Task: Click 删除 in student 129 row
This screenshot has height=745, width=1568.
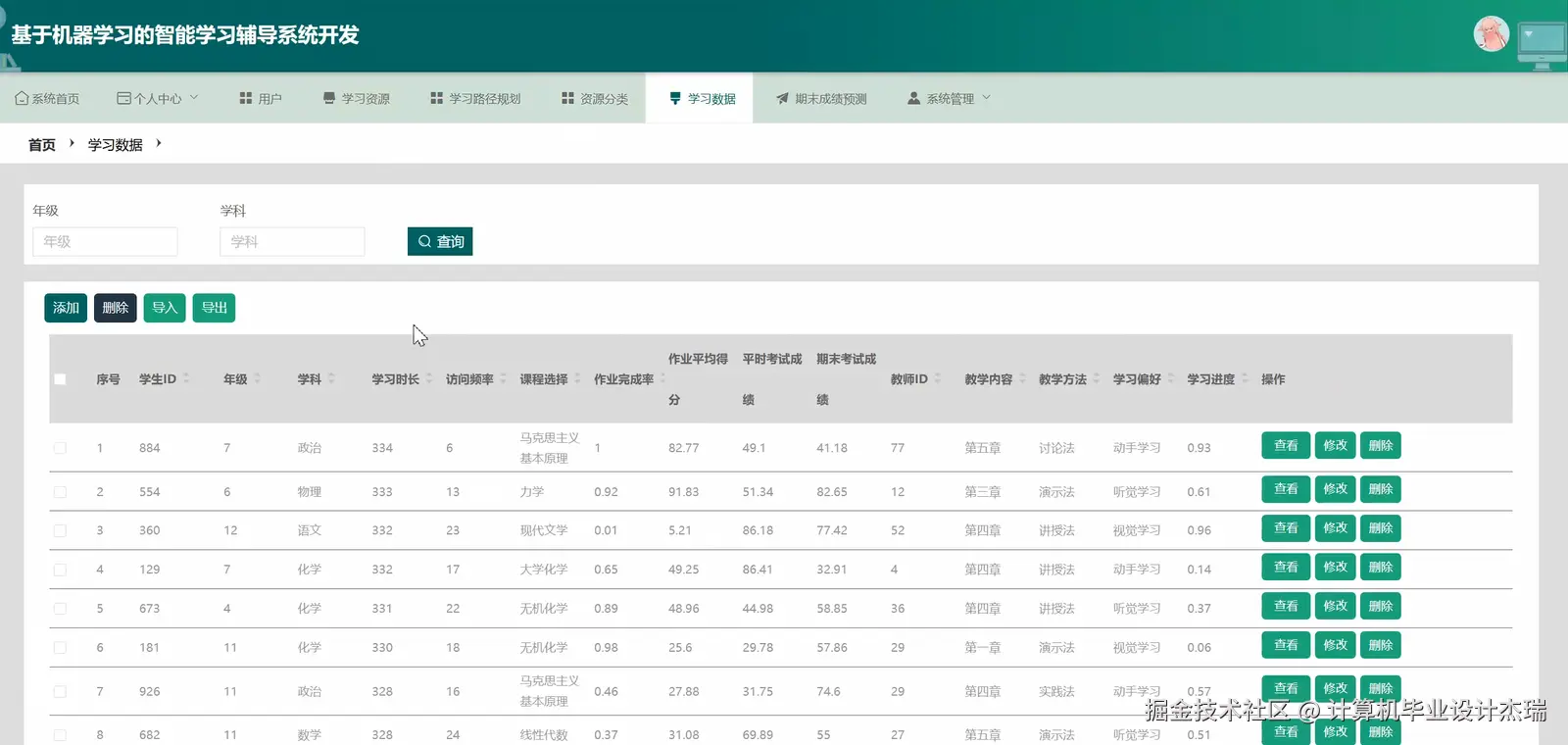Action: pos(1380,568)
